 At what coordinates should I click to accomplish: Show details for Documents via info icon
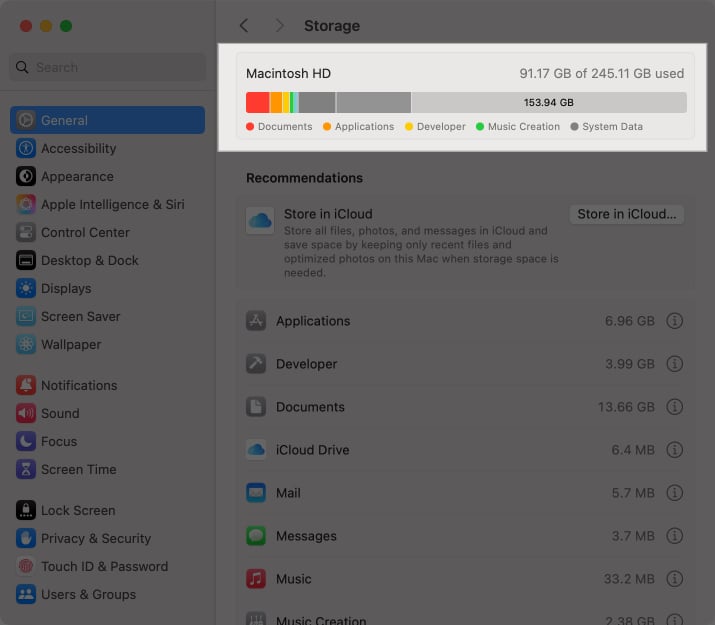click(x=674, y=407)
